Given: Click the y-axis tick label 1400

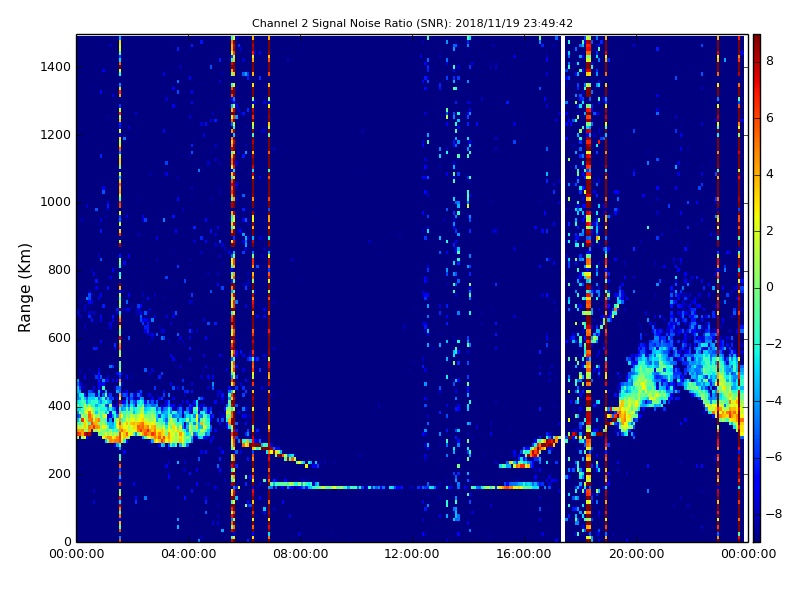Looking at the screenshot, I should (56, 67).
